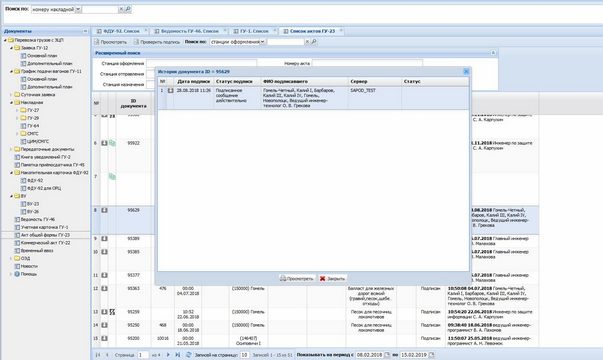This screenshot has height=360, width=603.
Task: Close the История документа dialog with X
Action: pyautogui.click(x=466, y=72)
